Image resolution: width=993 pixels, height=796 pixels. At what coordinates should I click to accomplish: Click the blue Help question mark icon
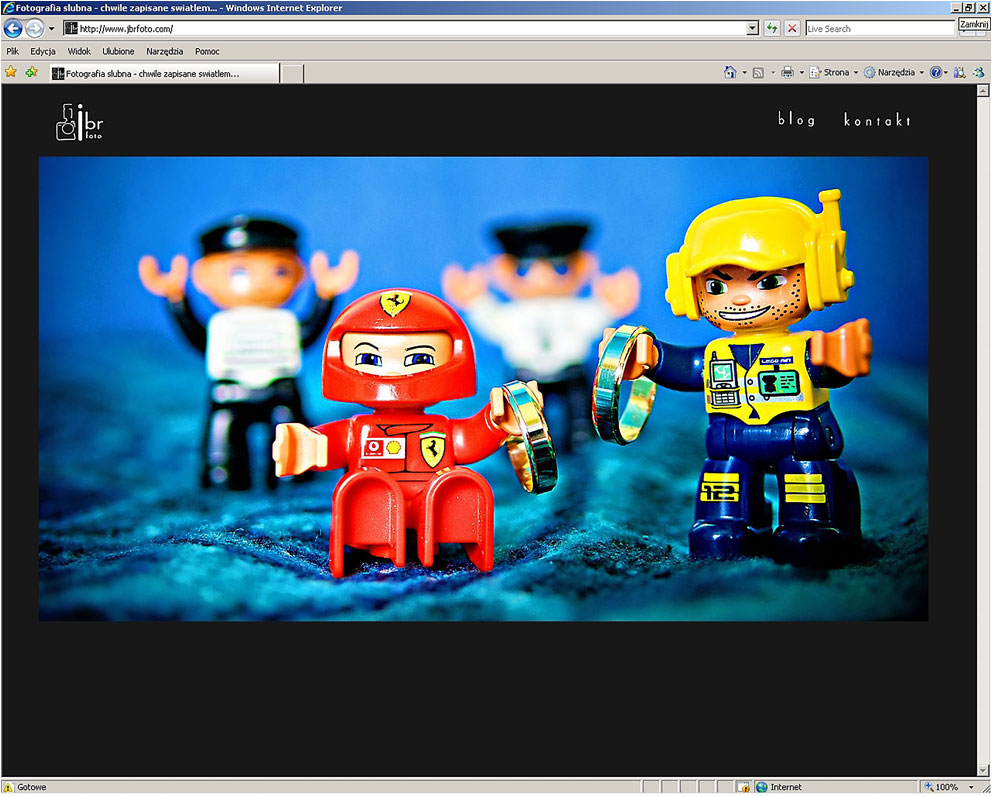935,72
